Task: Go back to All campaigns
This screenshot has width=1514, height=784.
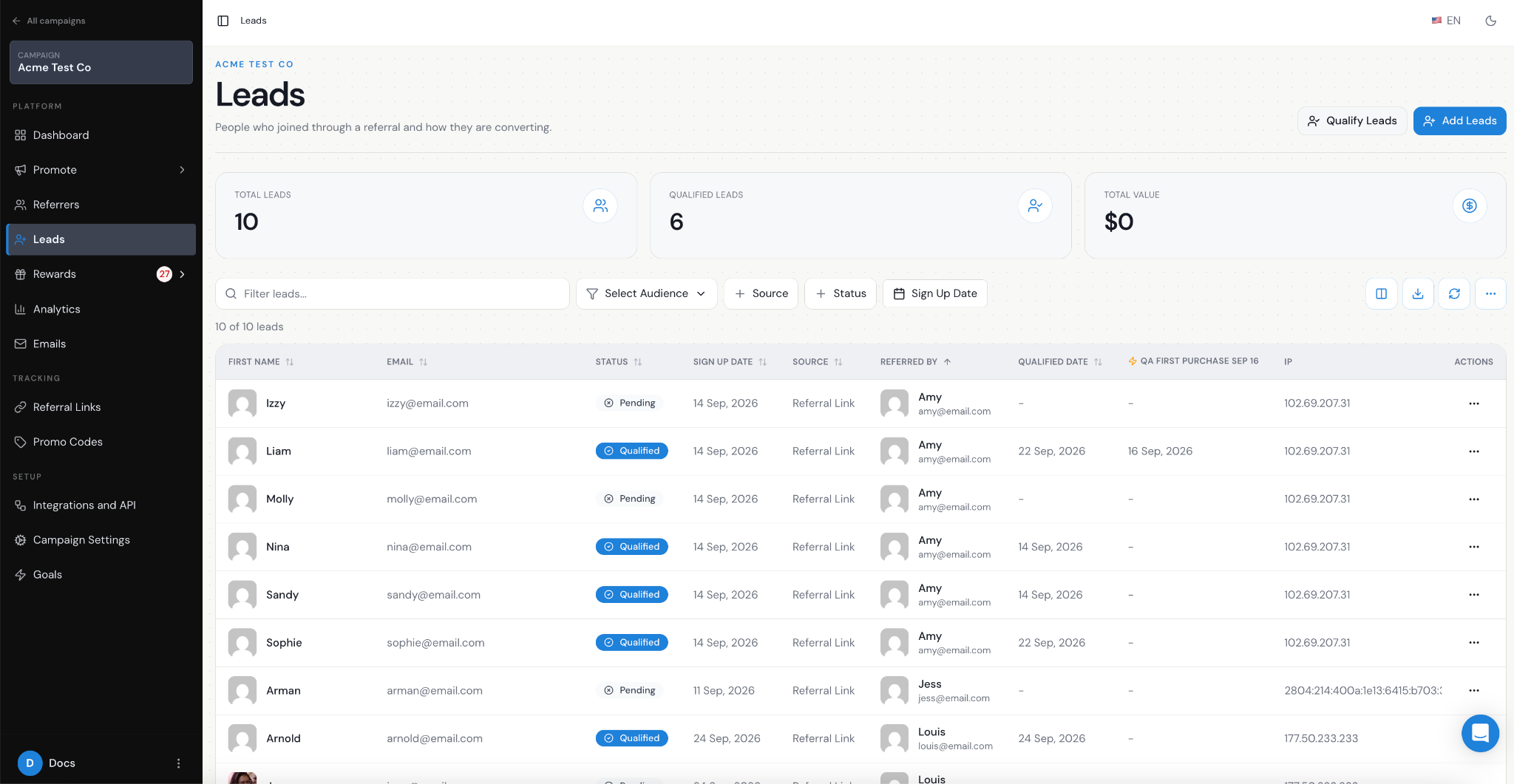Action: click(49, 21)
